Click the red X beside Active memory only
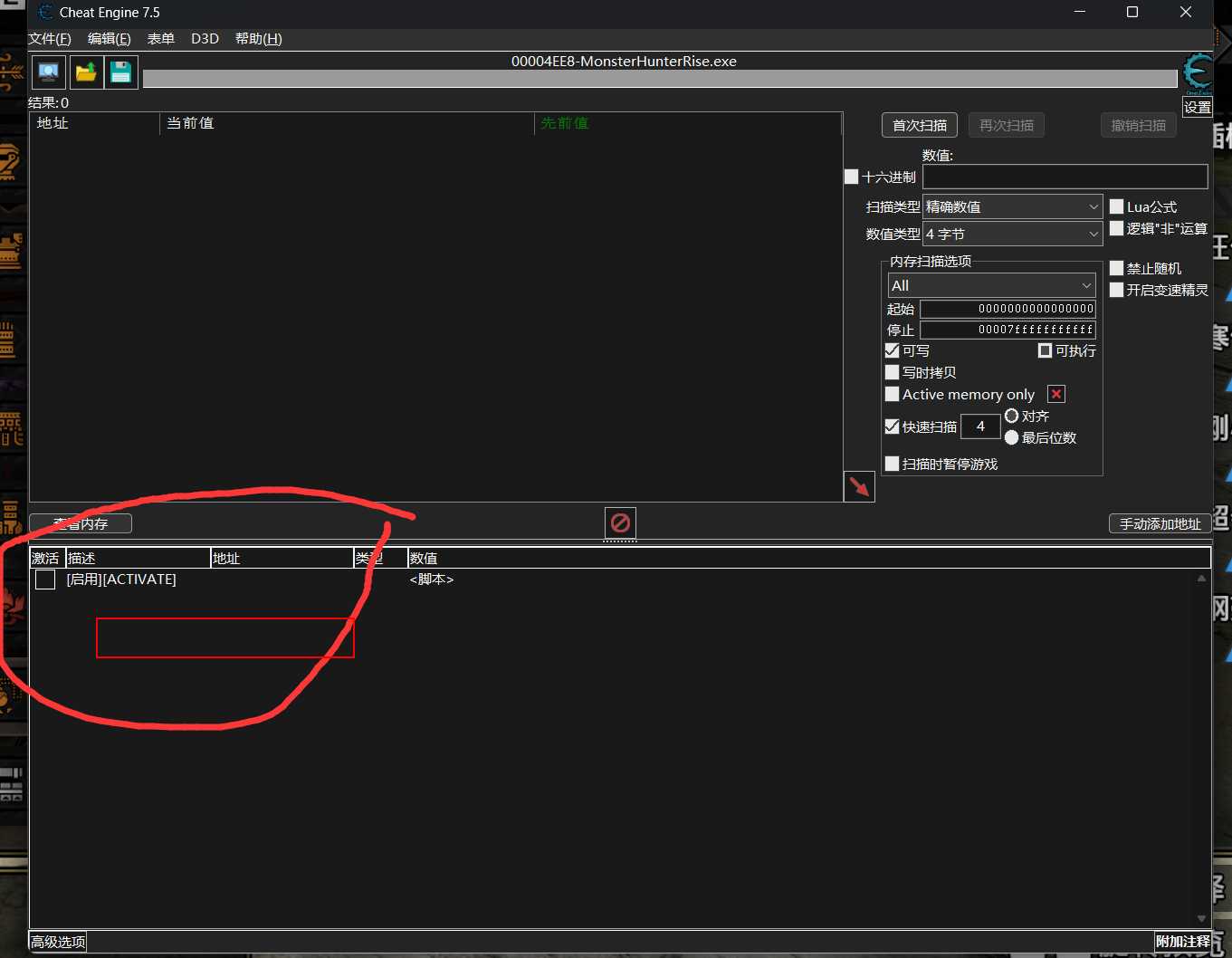 1056,394
